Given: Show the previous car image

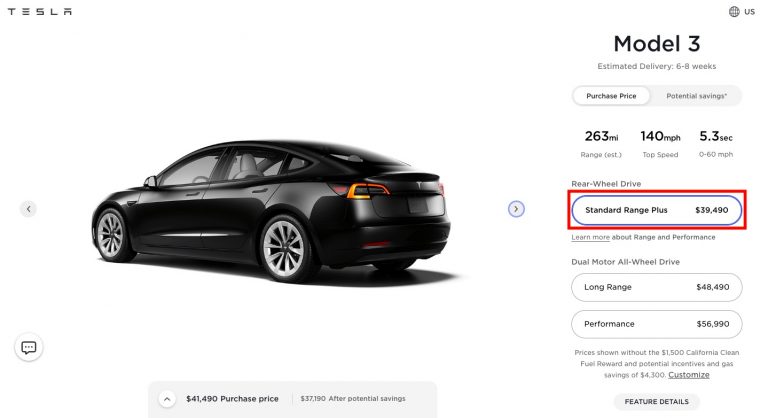Looking at the screenshot, I should click(28, 209).
